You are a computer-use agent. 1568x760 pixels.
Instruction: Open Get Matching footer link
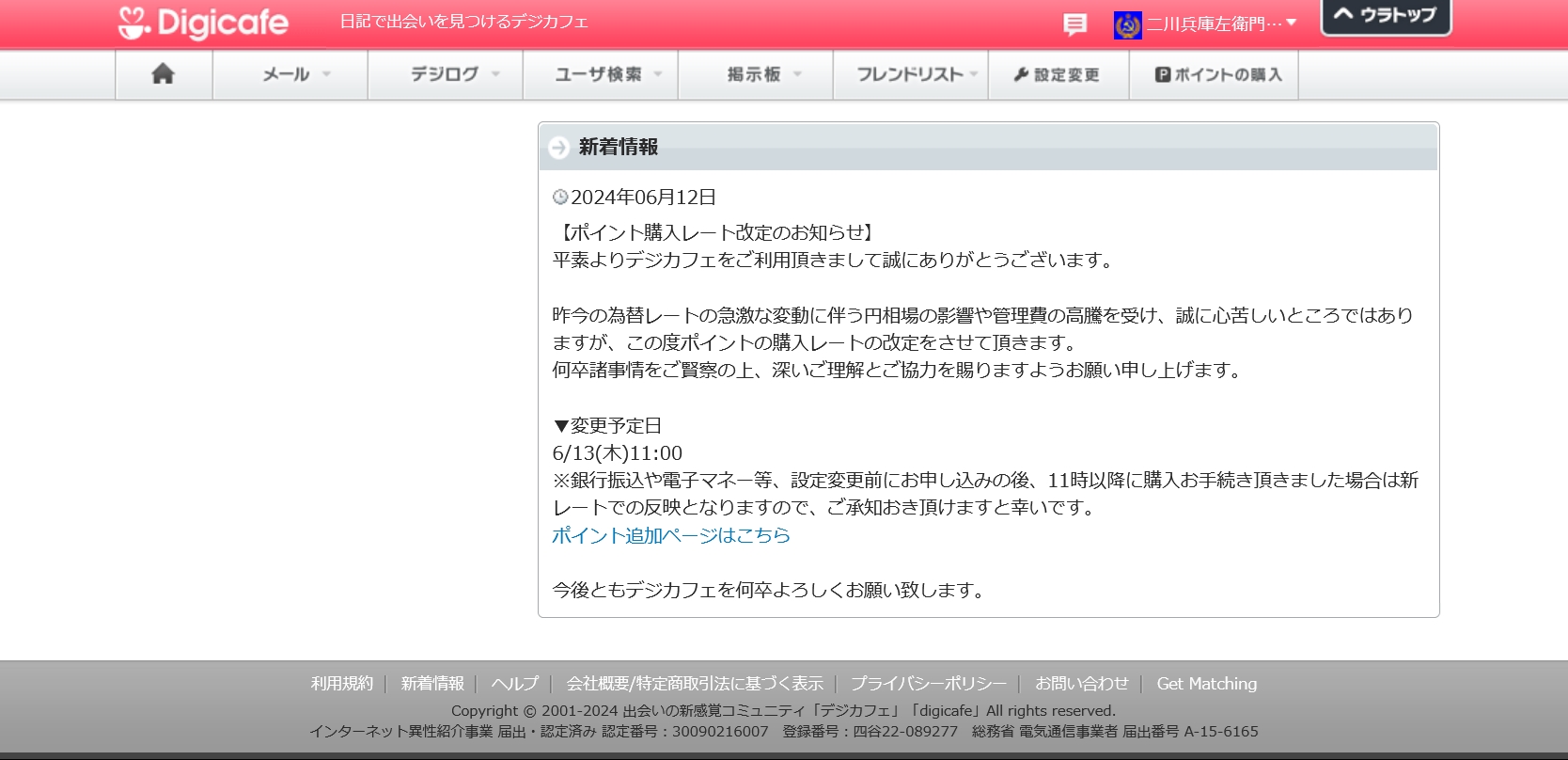[1207, 684]
